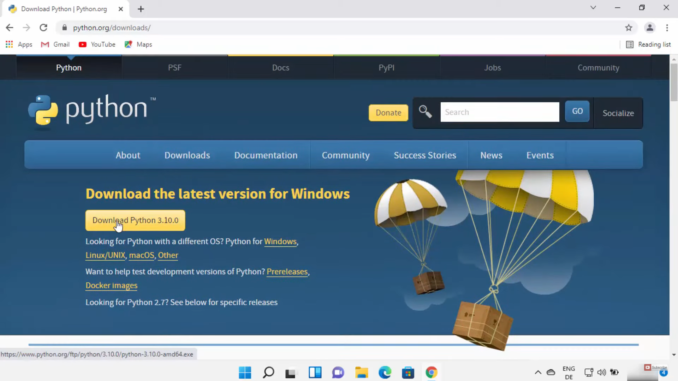The width and height of the screenshot is (678, 381).
Task: Open taskbar Search
Action: point(269,372)
